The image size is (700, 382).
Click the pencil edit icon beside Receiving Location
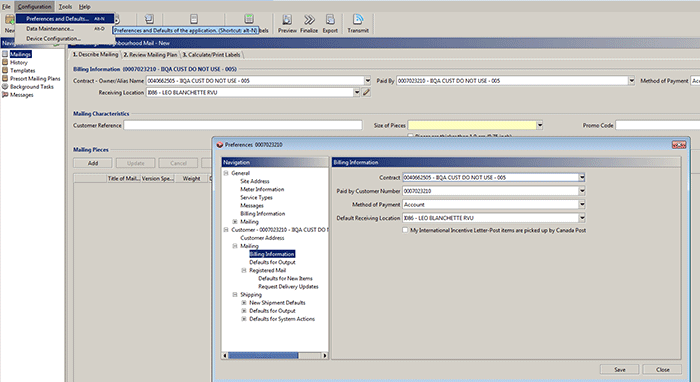click(366, 92)
